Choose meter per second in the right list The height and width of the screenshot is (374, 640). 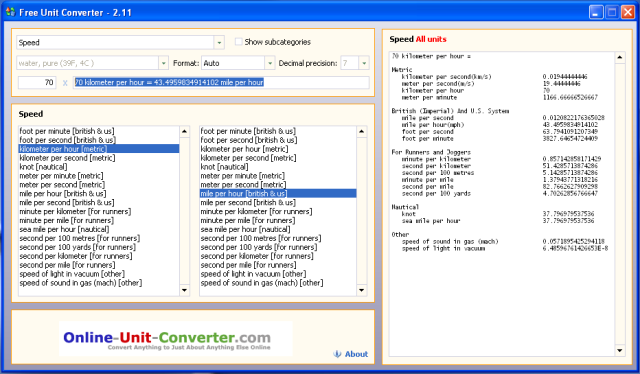click(278, 185)
